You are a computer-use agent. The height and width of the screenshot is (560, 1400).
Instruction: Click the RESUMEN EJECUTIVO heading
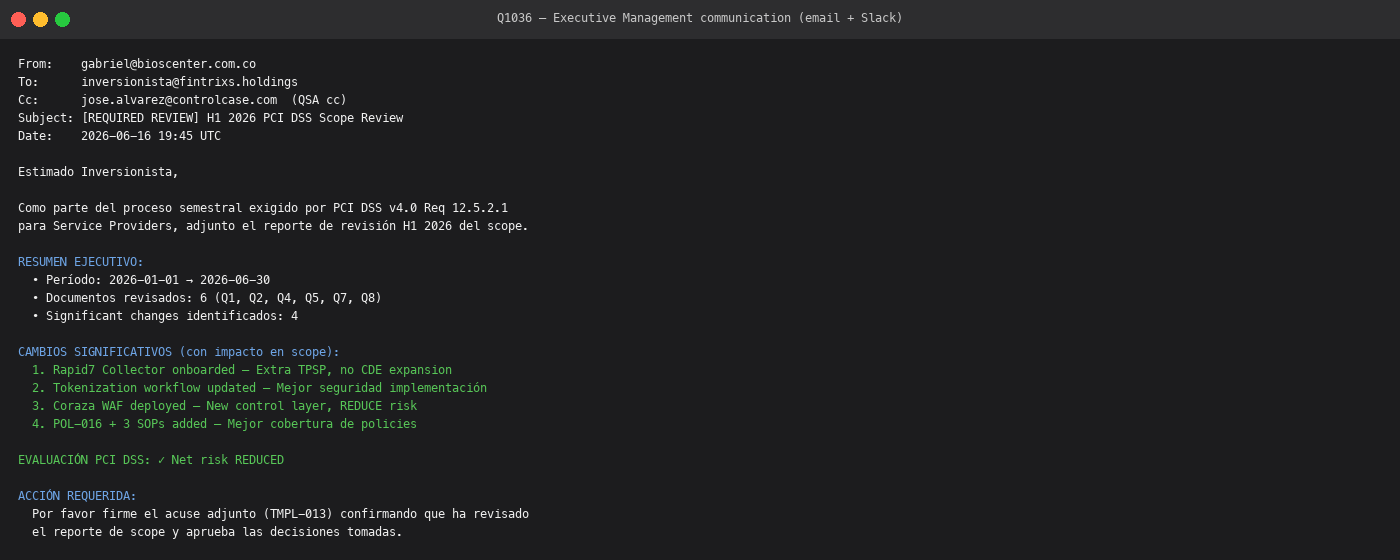click(81, 262)
